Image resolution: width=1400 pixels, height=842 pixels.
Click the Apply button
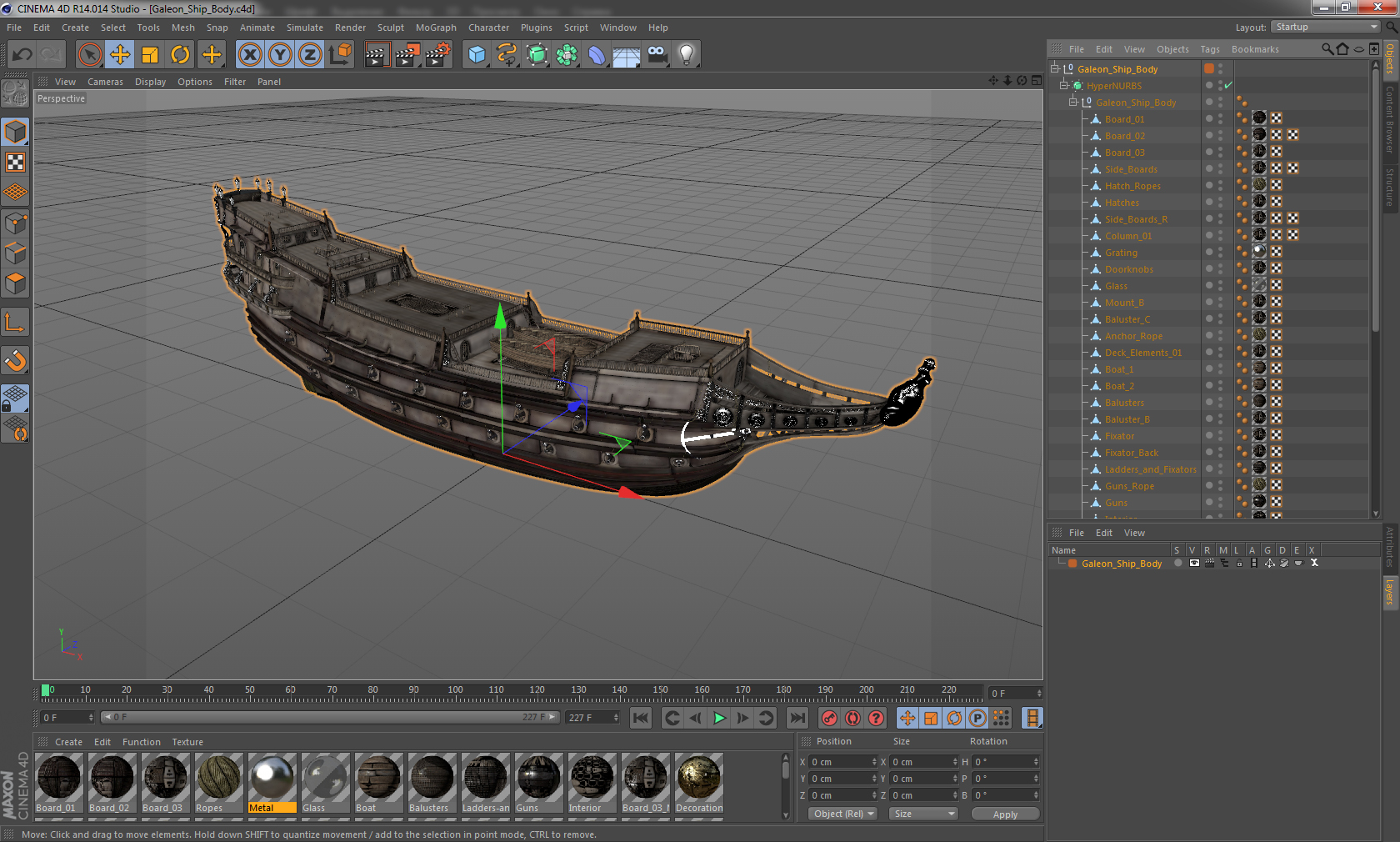1005,814
